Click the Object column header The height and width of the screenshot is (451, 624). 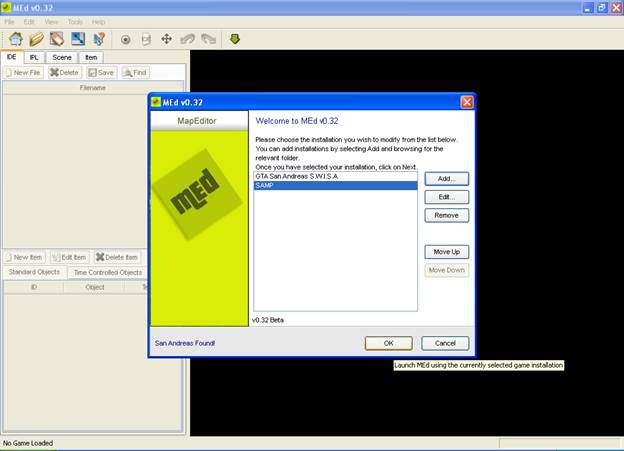coord(95,287)
